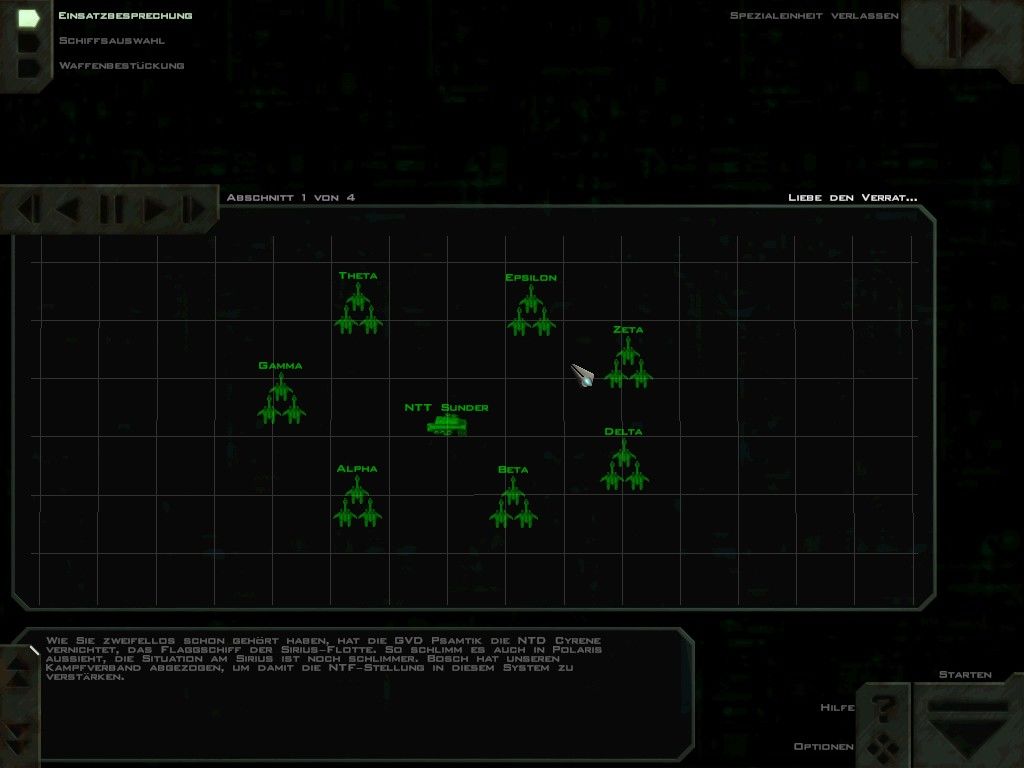Select the Gamma wing icon
The height and width of the screenshot is (768, 1024).
[281, 399]
